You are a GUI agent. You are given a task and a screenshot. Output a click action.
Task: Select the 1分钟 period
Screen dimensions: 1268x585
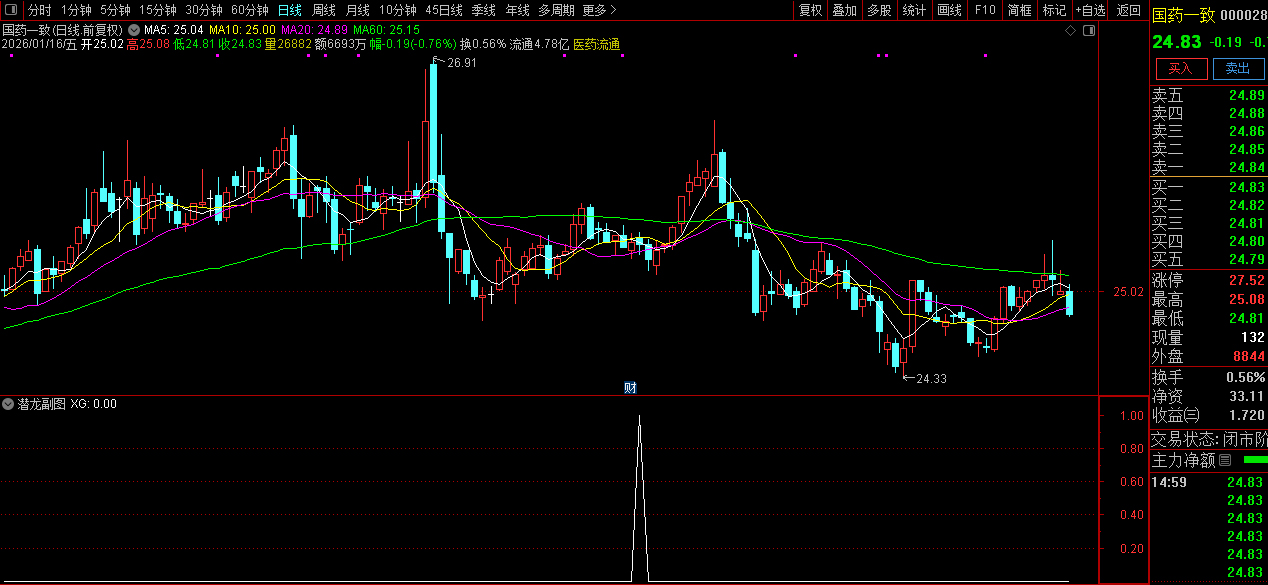pos(76,10)
